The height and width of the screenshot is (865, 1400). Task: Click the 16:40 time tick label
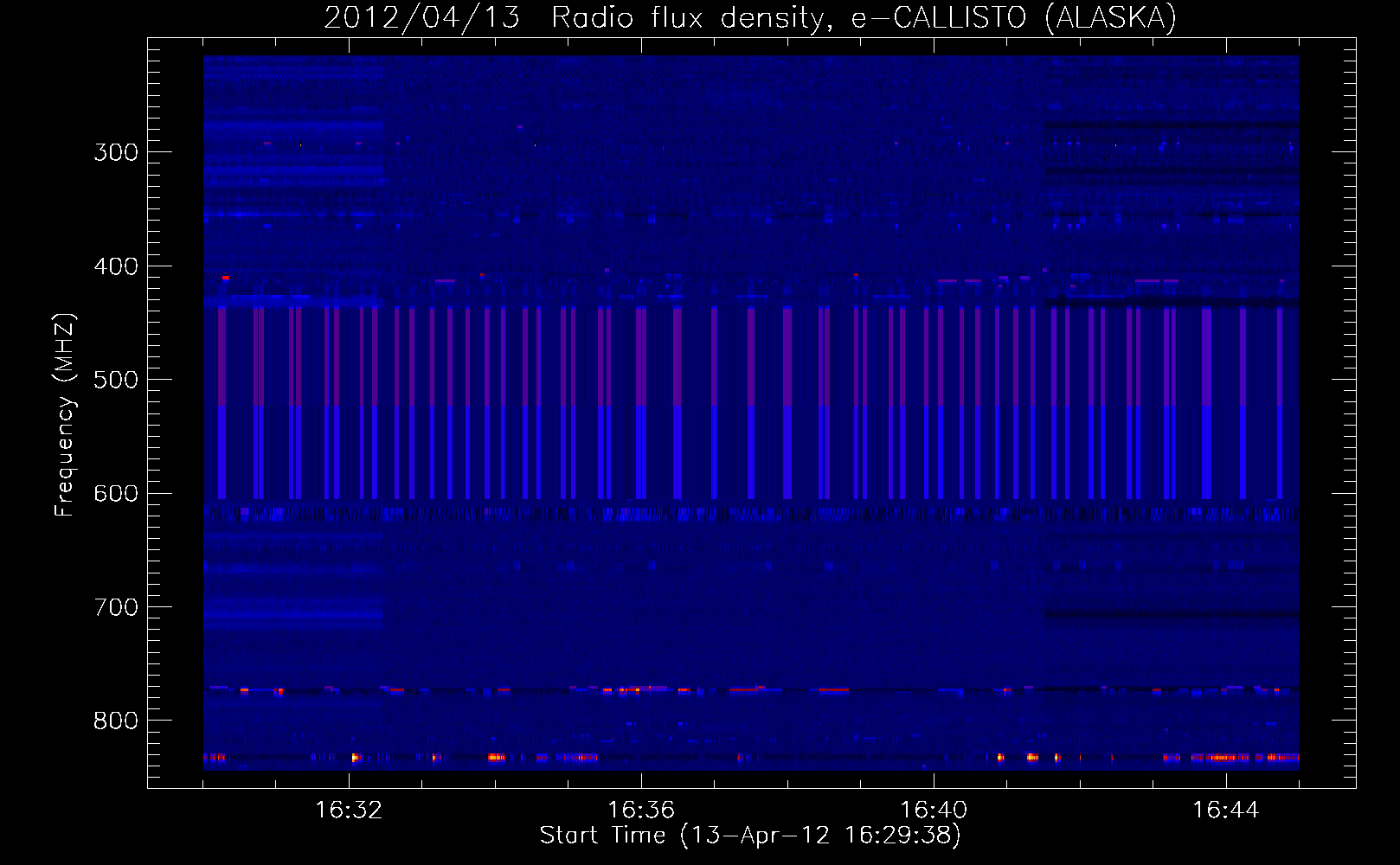tap(934, 811)
